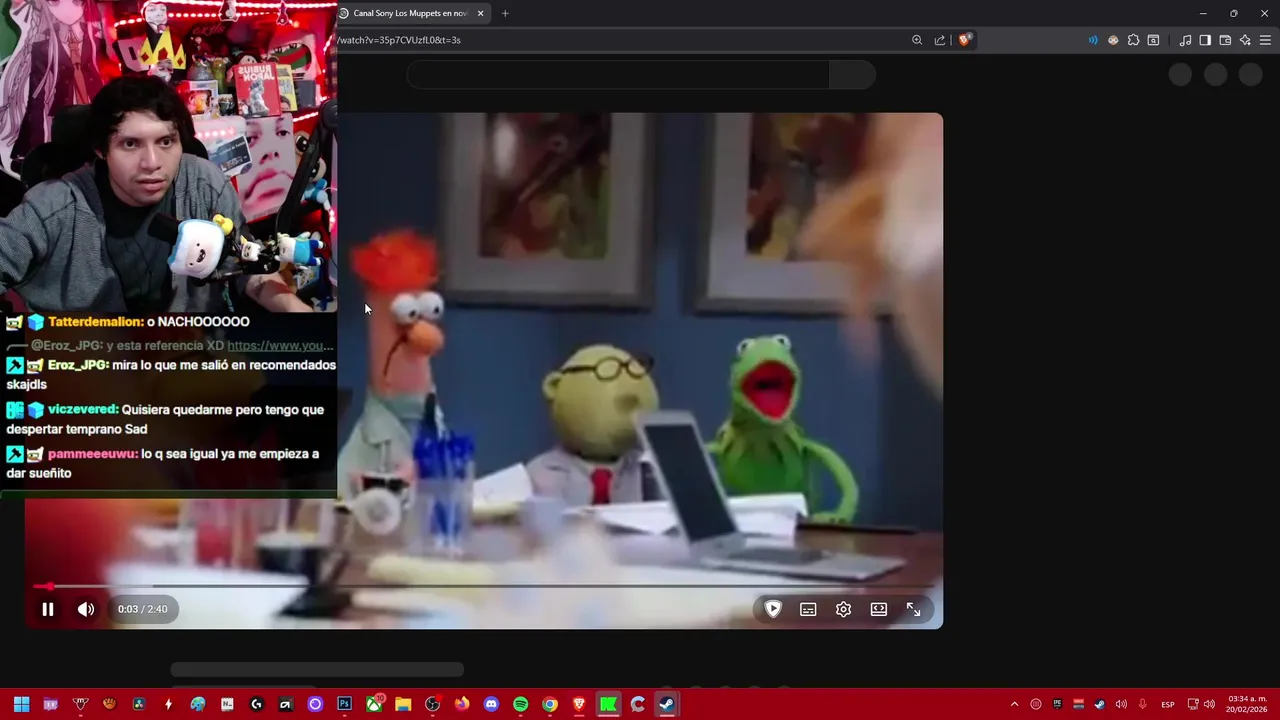Viewport: 1280px width, 720px height.
Task: Open the clock showing 03:34 a. m.
Action: click(1247, 704)
